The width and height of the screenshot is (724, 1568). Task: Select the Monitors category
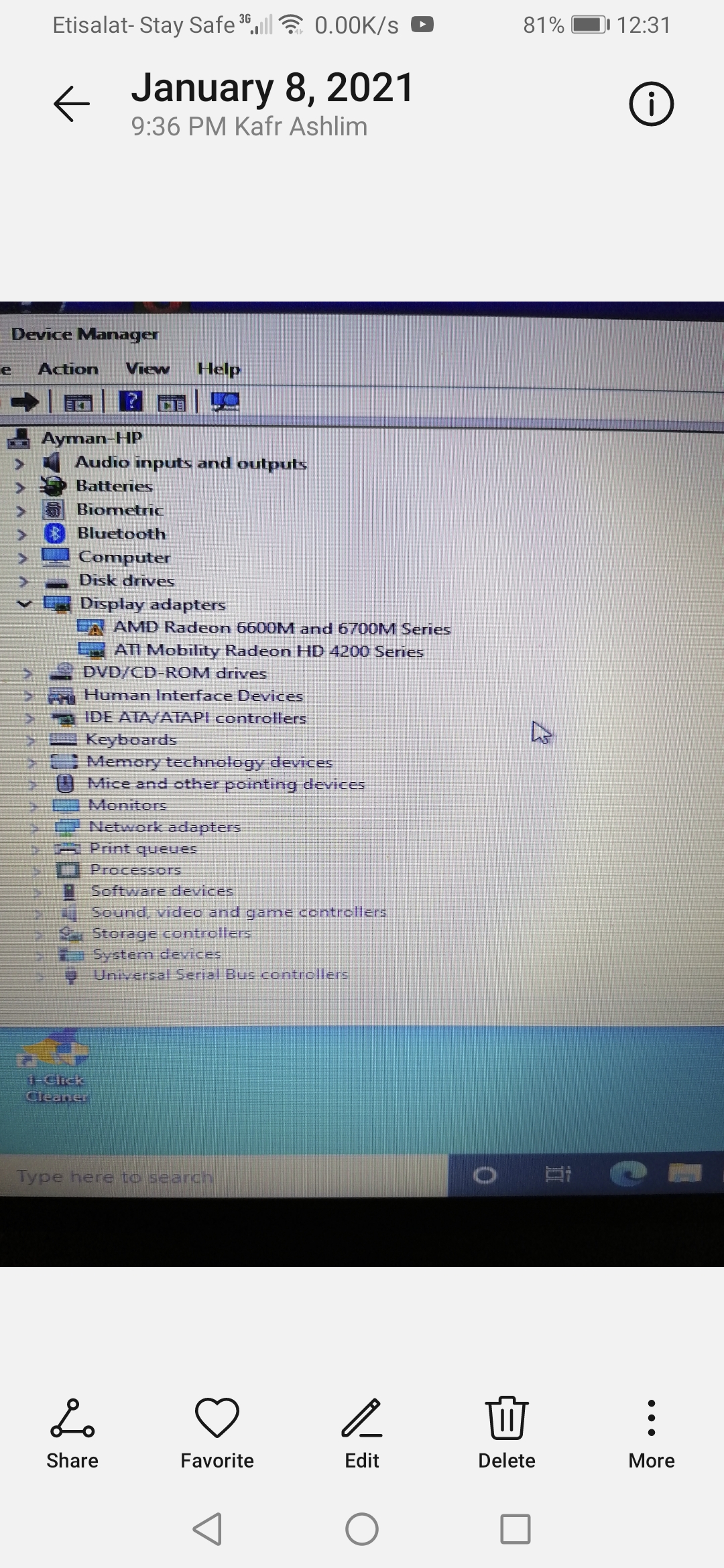[127, 805]
